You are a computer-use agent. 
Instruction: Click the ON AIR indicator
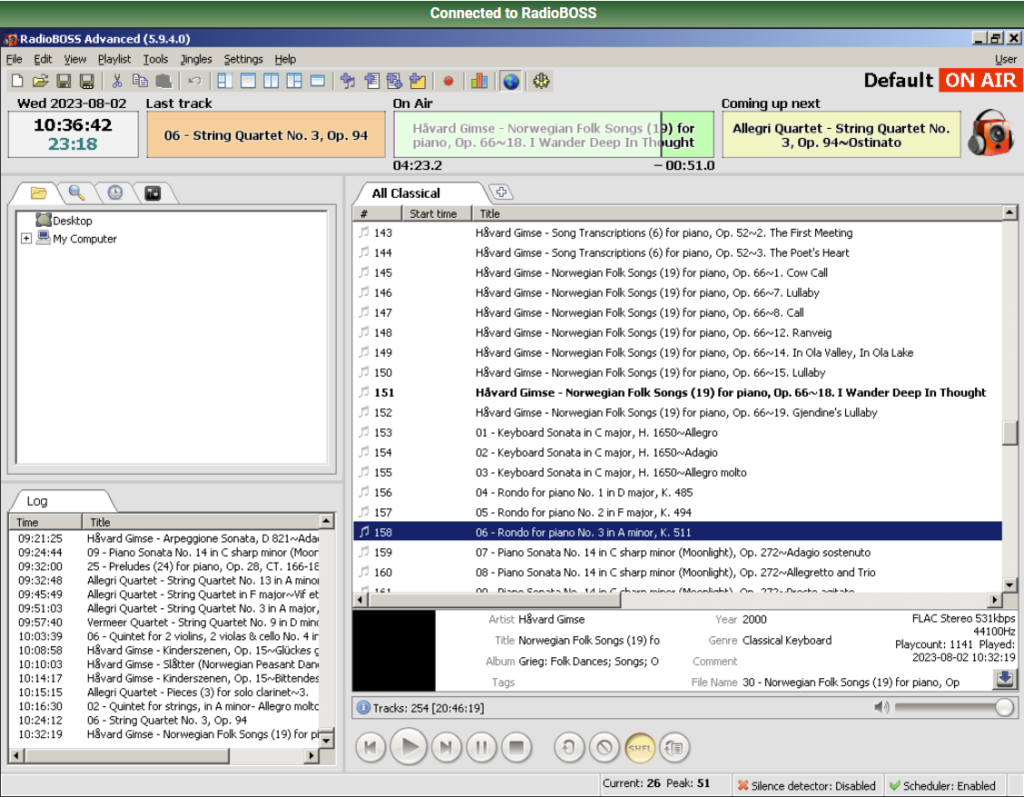coord(980,80)
